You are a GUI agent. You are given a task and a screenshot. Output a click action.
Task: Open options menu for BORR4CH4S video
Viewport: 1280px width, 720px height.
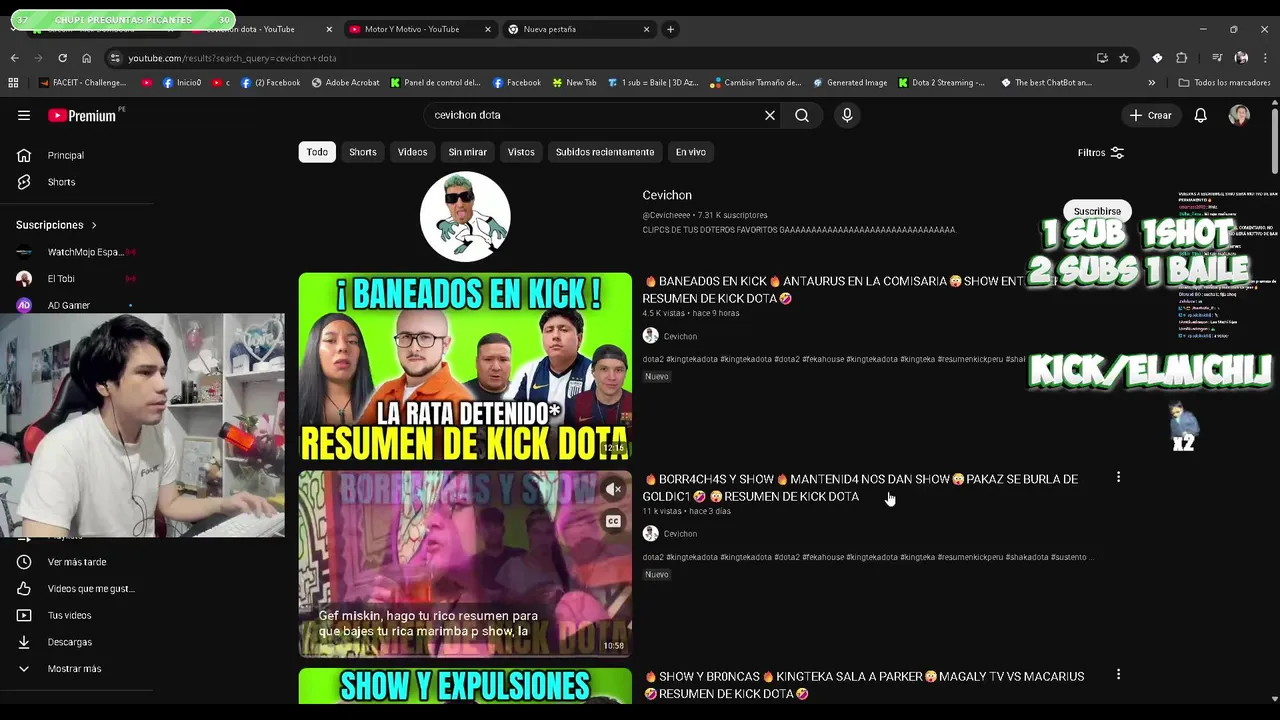click(x=1118, y=478)
